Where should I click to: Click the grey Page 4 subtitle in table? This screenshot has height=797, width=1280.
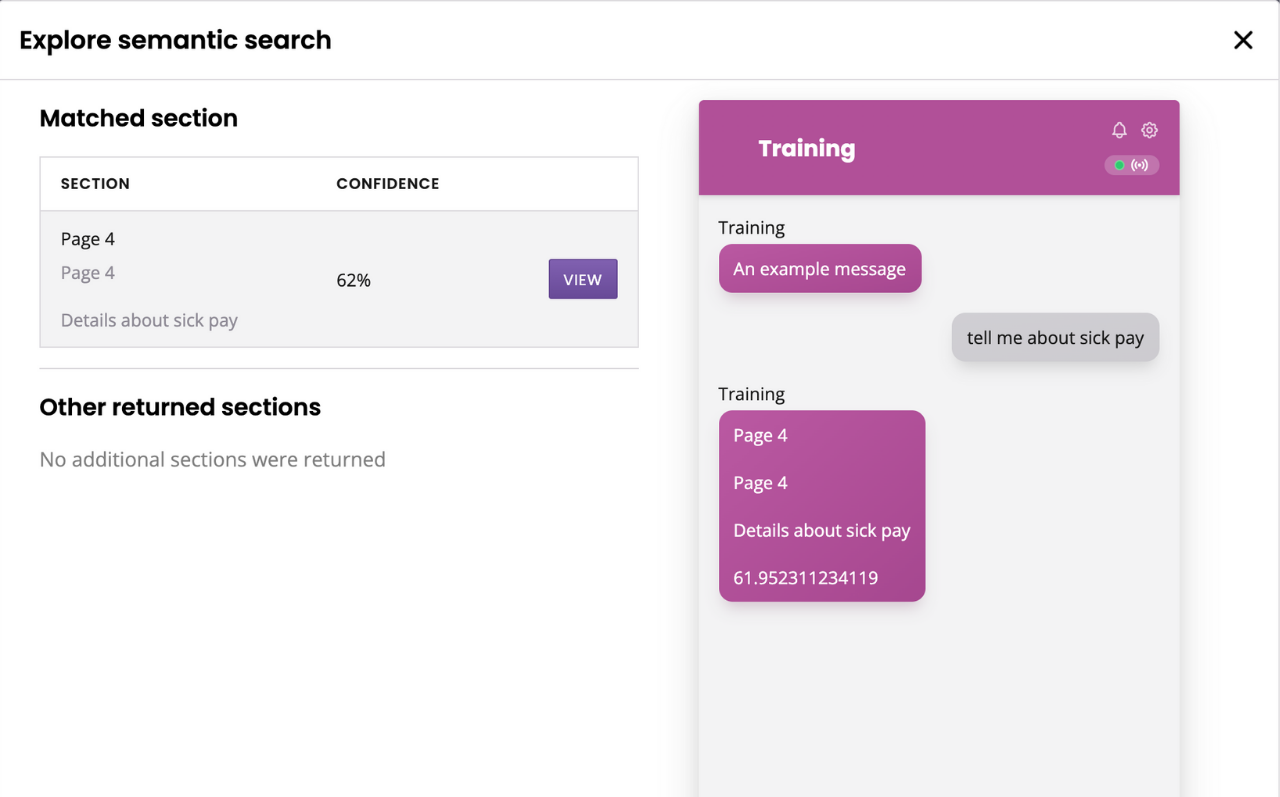tap(88, 273)
